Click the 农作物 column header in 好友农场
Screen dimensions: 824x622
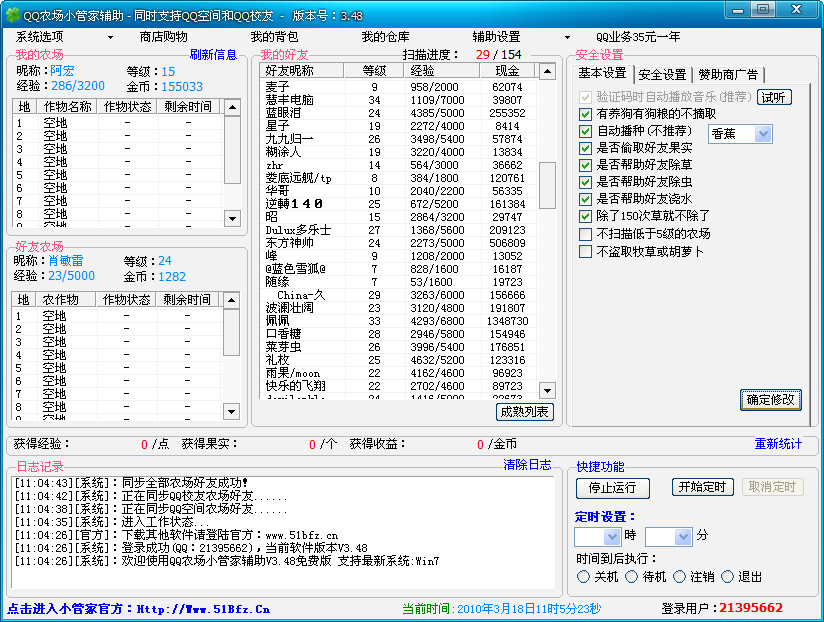pyautogui.click(x=66, y=300)
